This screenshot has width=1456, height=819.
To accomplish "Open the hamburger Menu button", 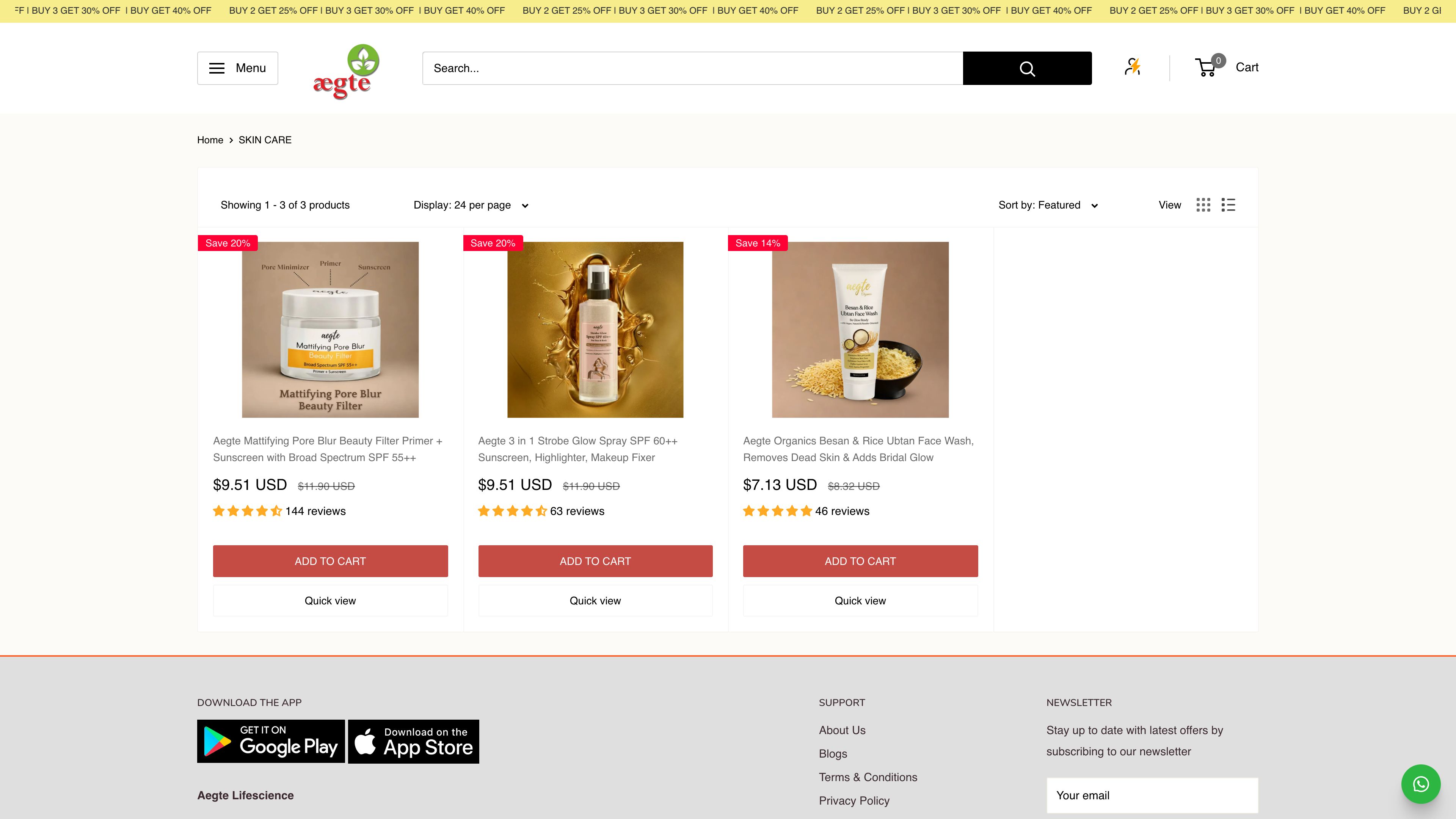I will (x=237, y=68).
